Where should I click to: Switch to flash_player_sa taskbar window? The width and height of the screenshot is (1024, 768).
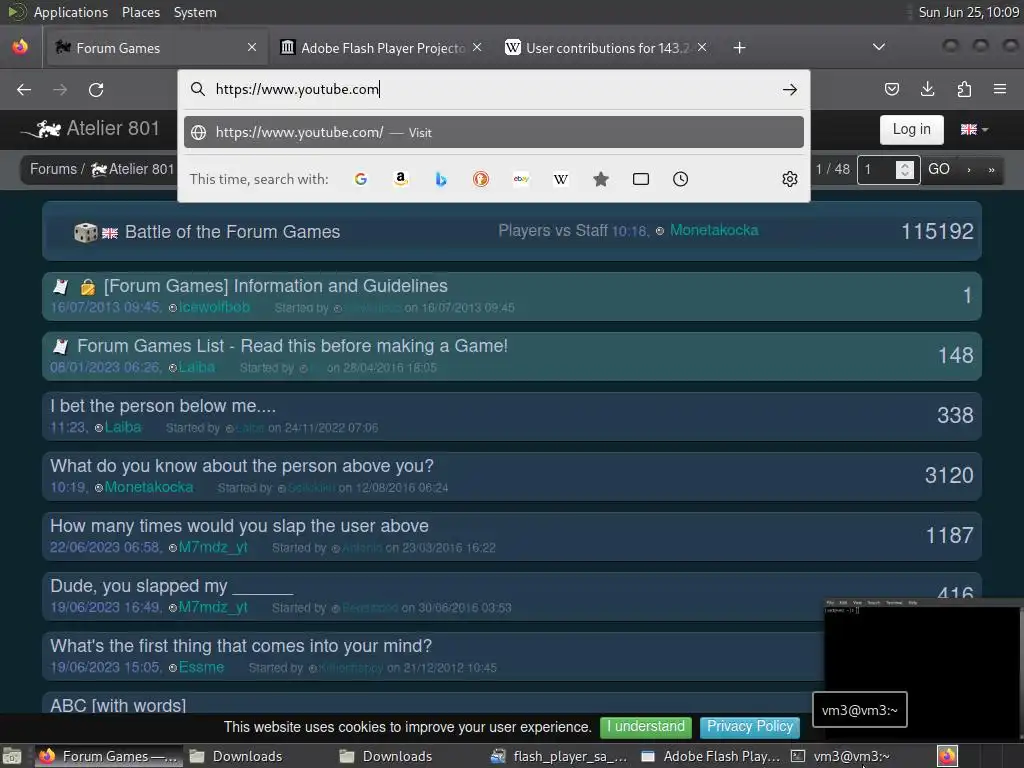(560, 756)
